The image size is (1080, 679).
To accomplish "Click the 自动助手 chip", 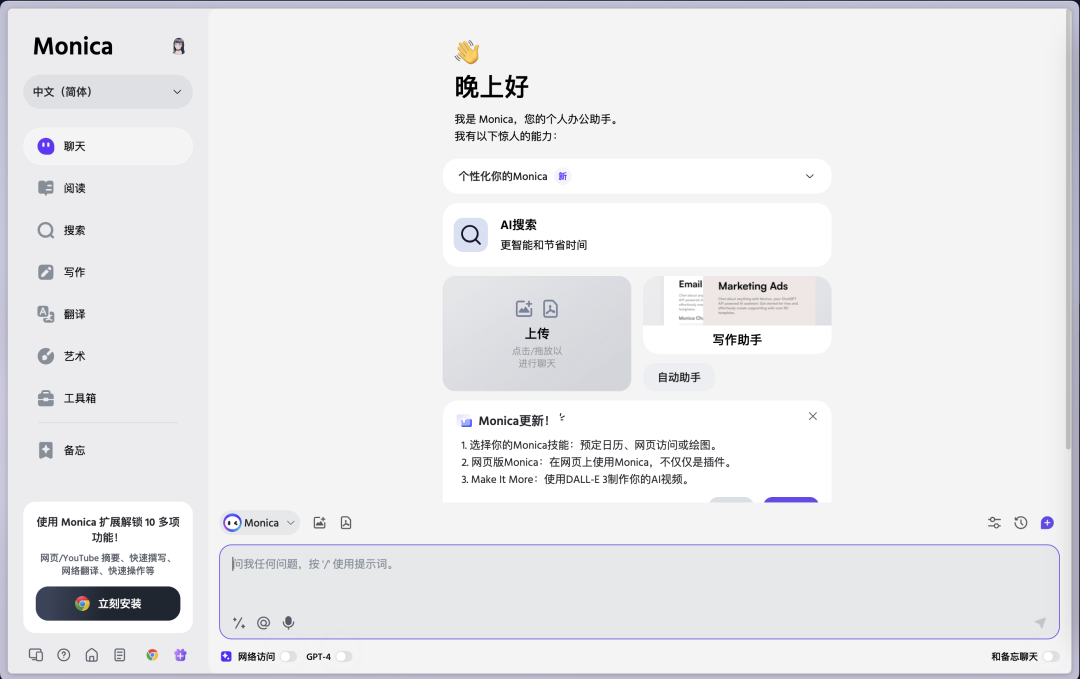I will click(x=679, y=377).
